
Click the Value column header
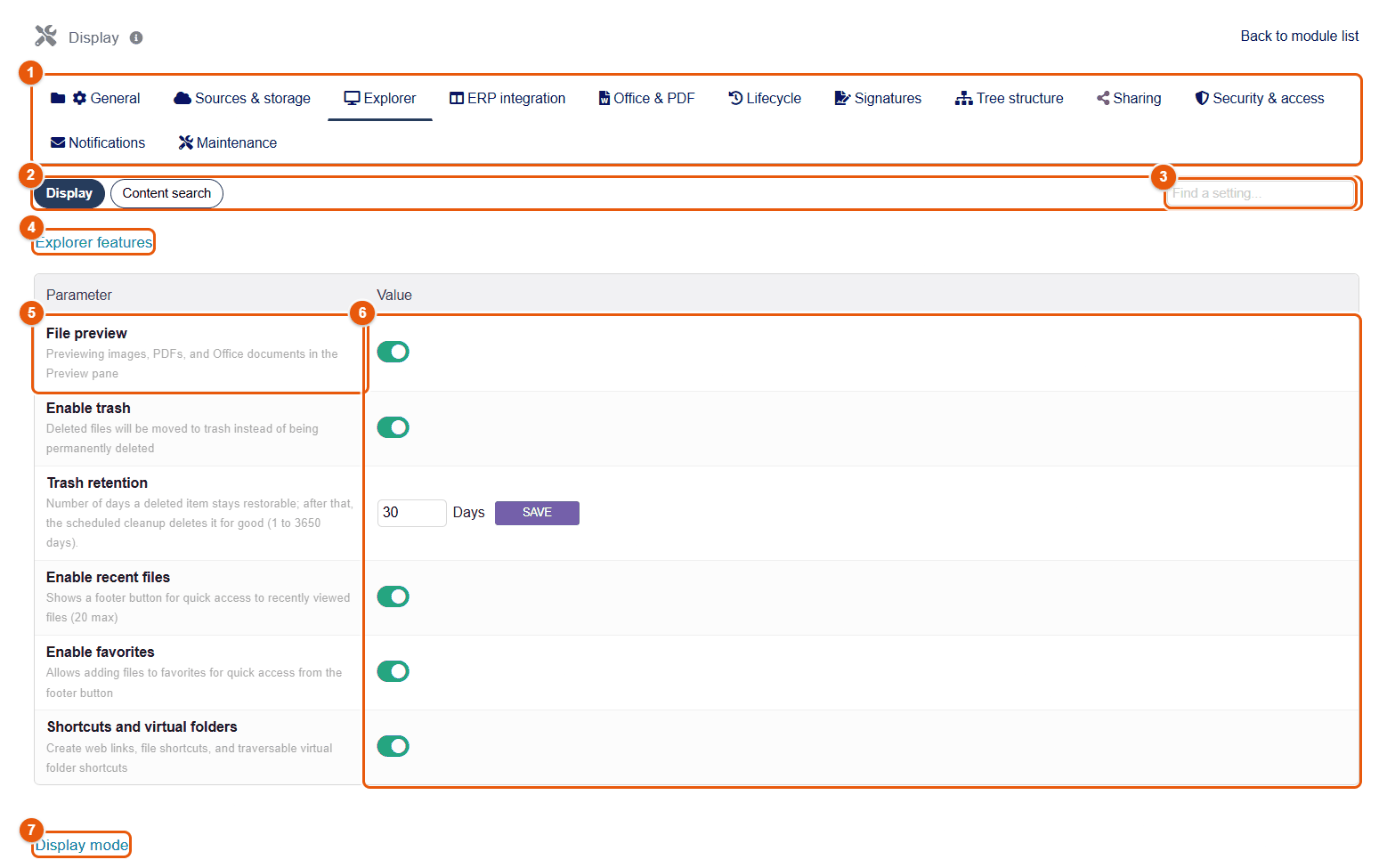click(x=394, y=295)
